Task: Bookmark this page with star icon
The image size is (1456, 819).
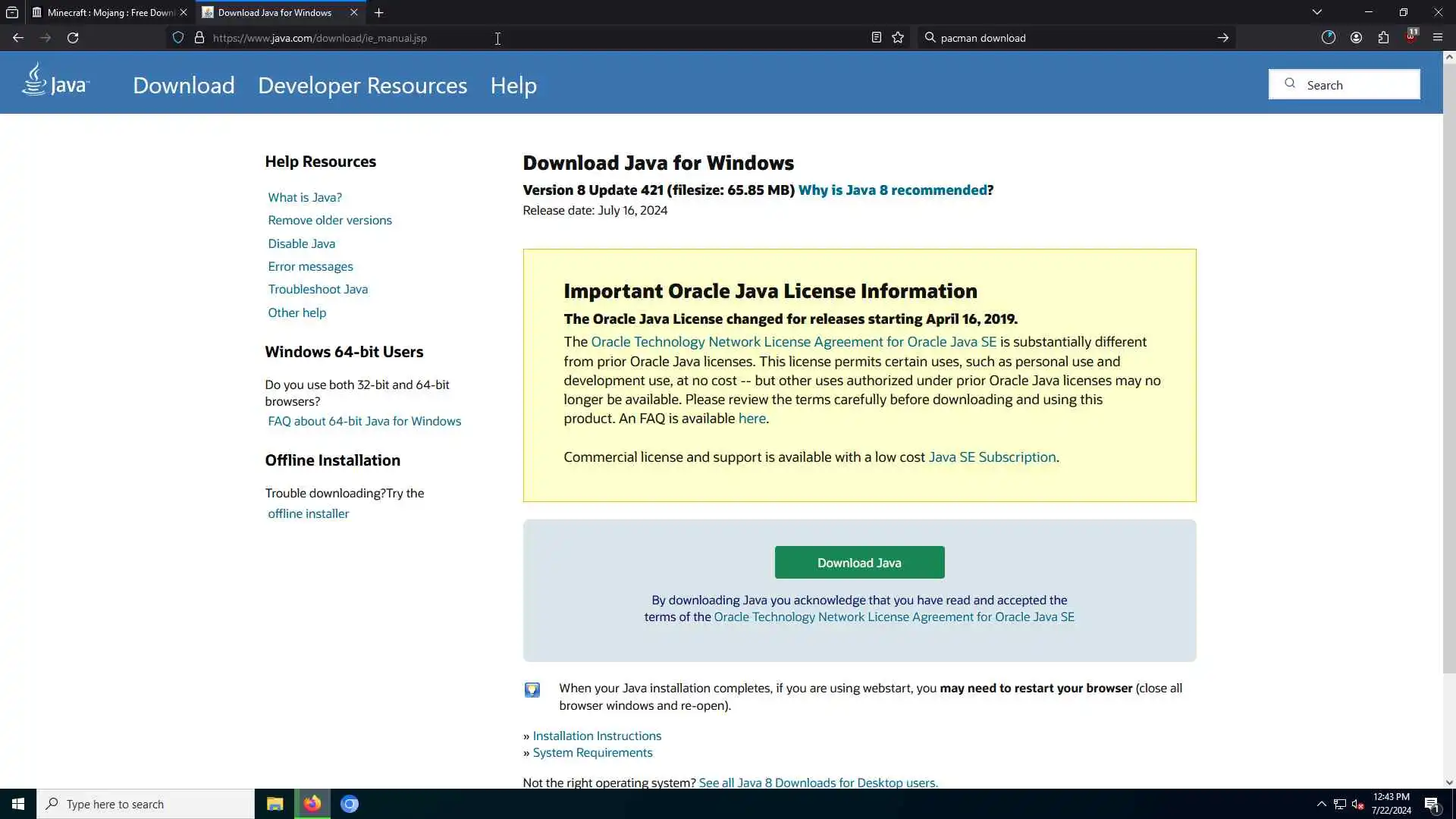Action: pos(898,38)
